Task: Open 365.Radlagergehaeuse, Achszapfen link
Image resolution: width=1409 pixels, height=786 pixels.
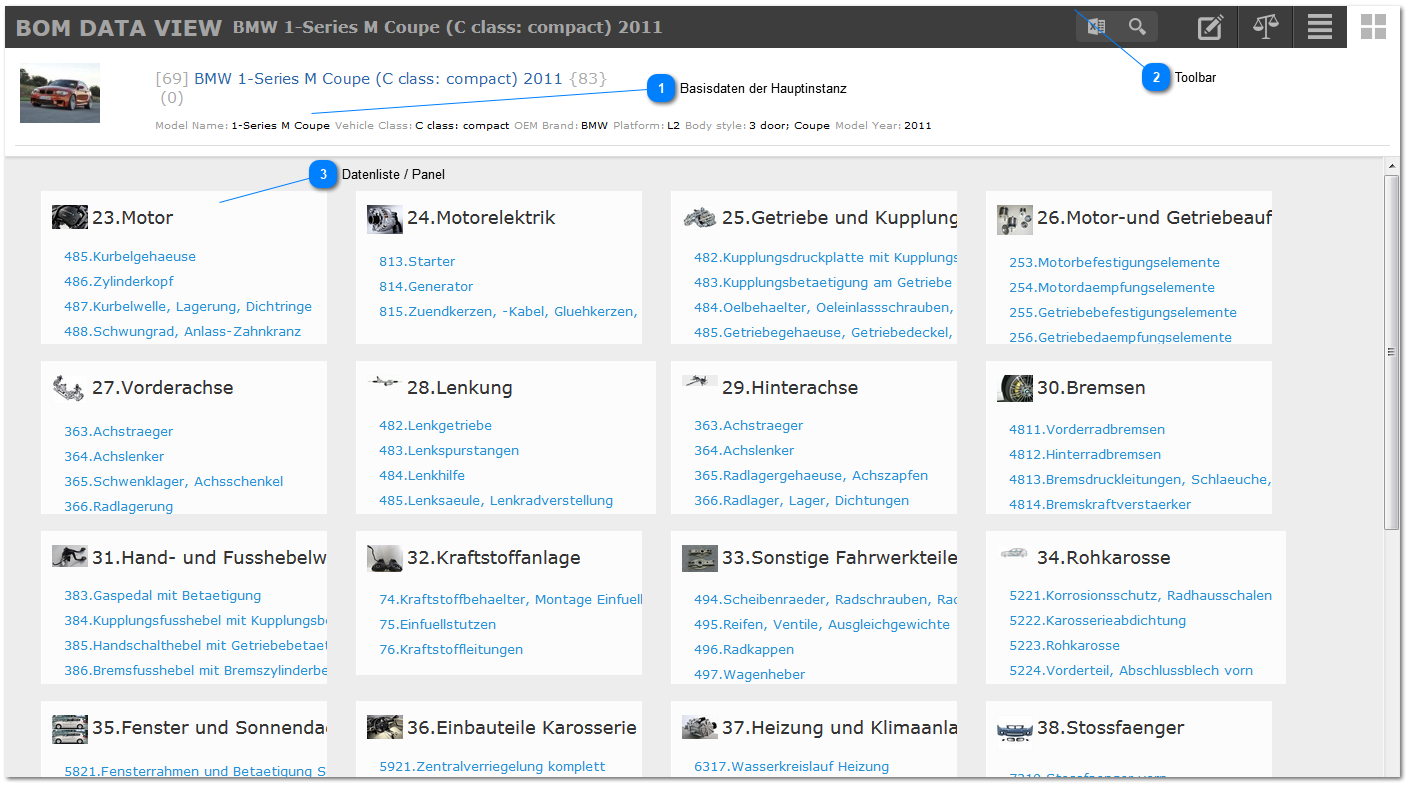Action: 811,476
